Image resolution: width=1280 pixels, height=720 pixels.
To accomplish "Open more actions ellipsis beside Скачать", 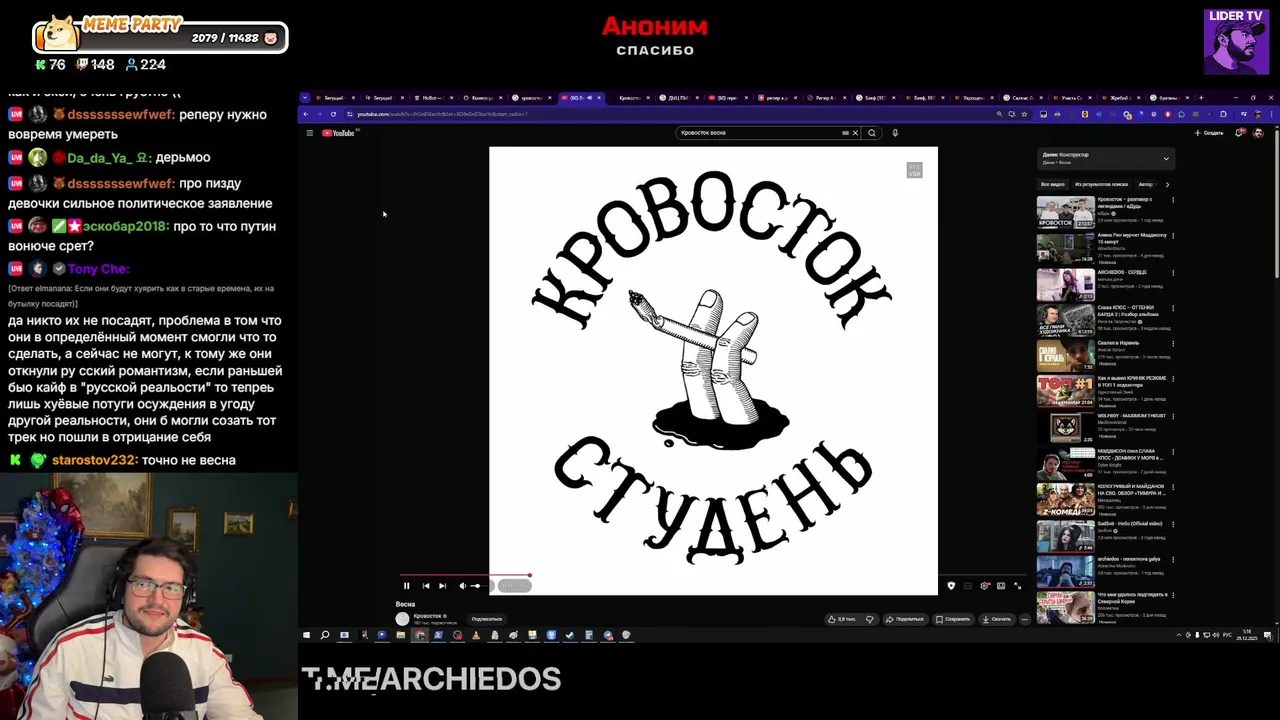I will coord(1025,619).
